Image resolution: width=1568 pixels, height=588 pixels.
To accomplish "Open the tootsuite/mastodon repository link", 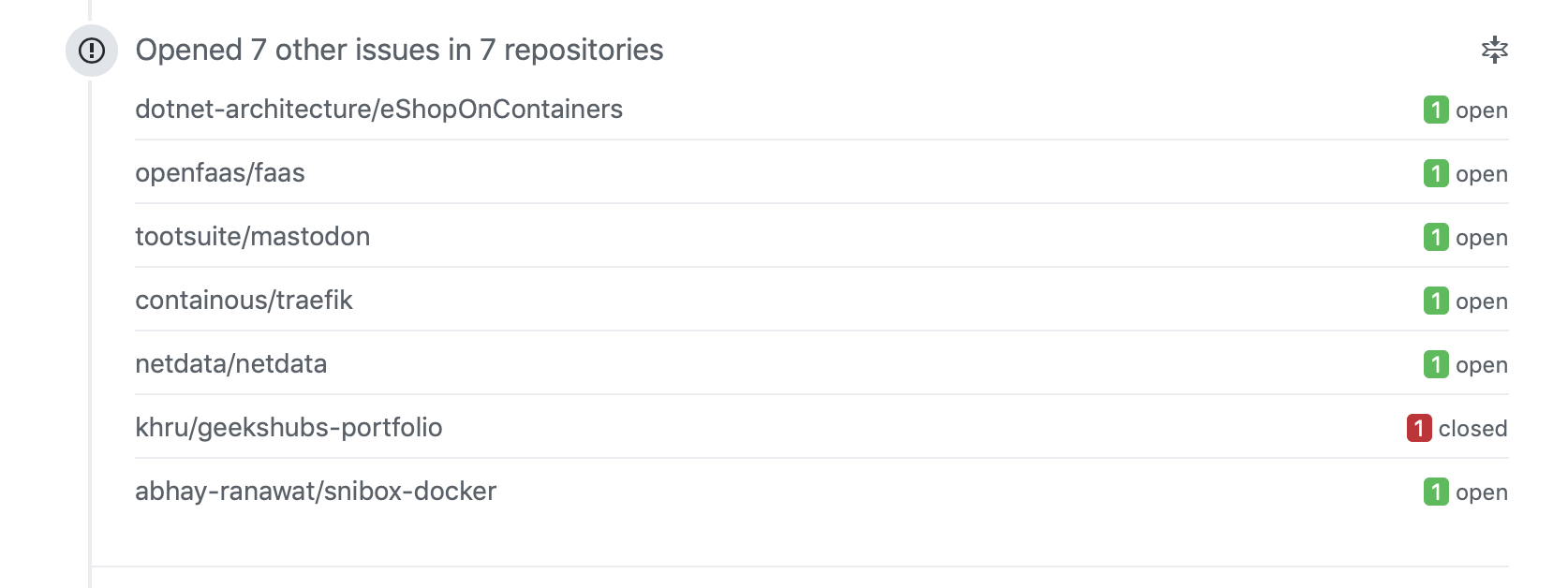I will click(253, 237).
